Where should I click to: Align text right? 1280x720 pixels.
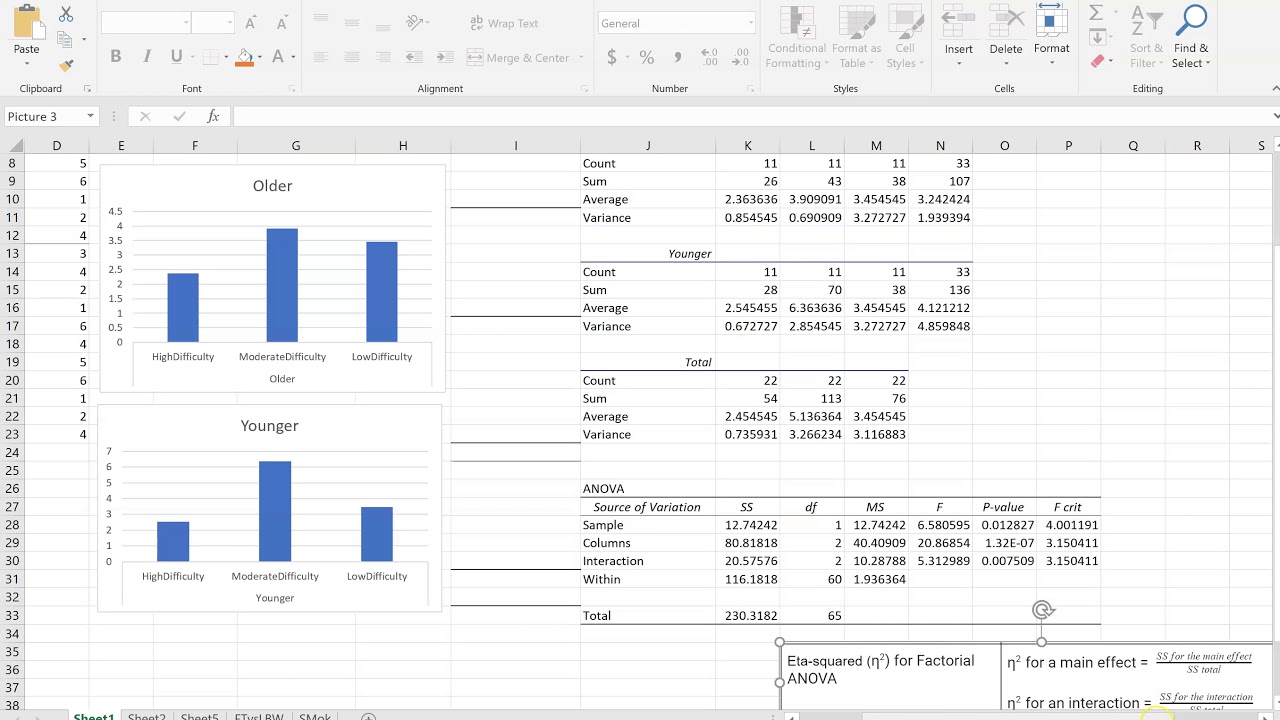[383, 57]
